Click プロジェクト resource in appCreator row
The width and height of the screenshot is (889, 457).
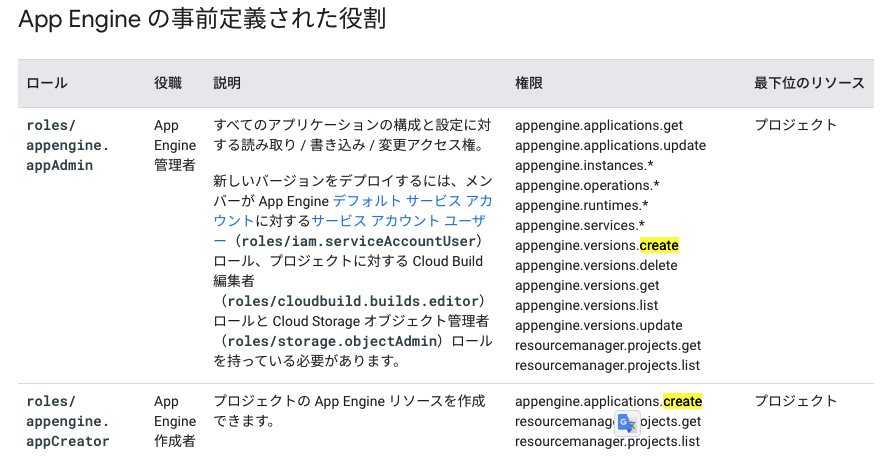[x=795, y=401]
